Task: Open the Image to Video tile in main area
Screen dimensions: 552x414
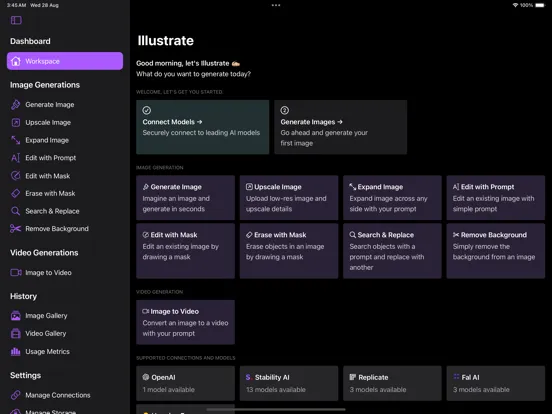Action: click(x=185, y=322)
